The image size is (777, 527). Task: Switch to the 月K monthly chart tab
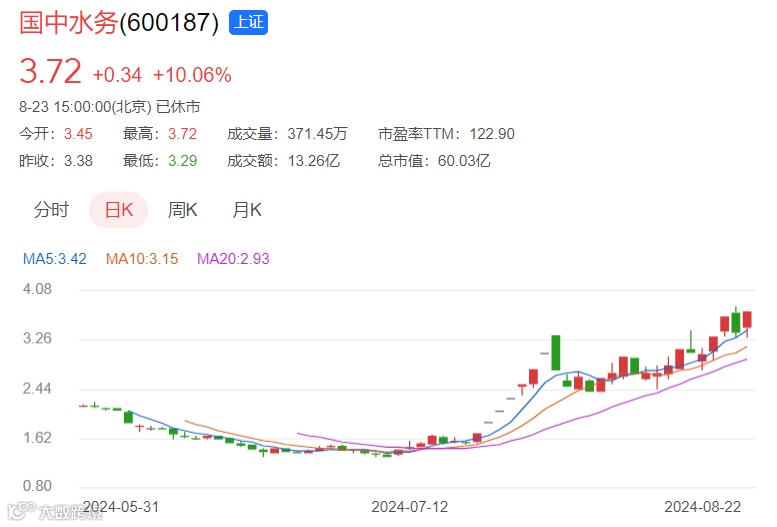[247, 210]
